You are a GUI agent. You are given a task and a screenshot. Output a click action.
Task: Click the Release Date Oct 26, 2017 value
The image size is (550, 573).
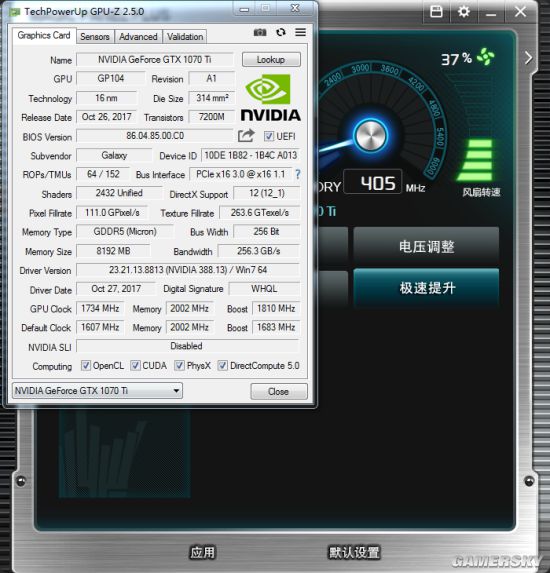(x=106, y=117)
